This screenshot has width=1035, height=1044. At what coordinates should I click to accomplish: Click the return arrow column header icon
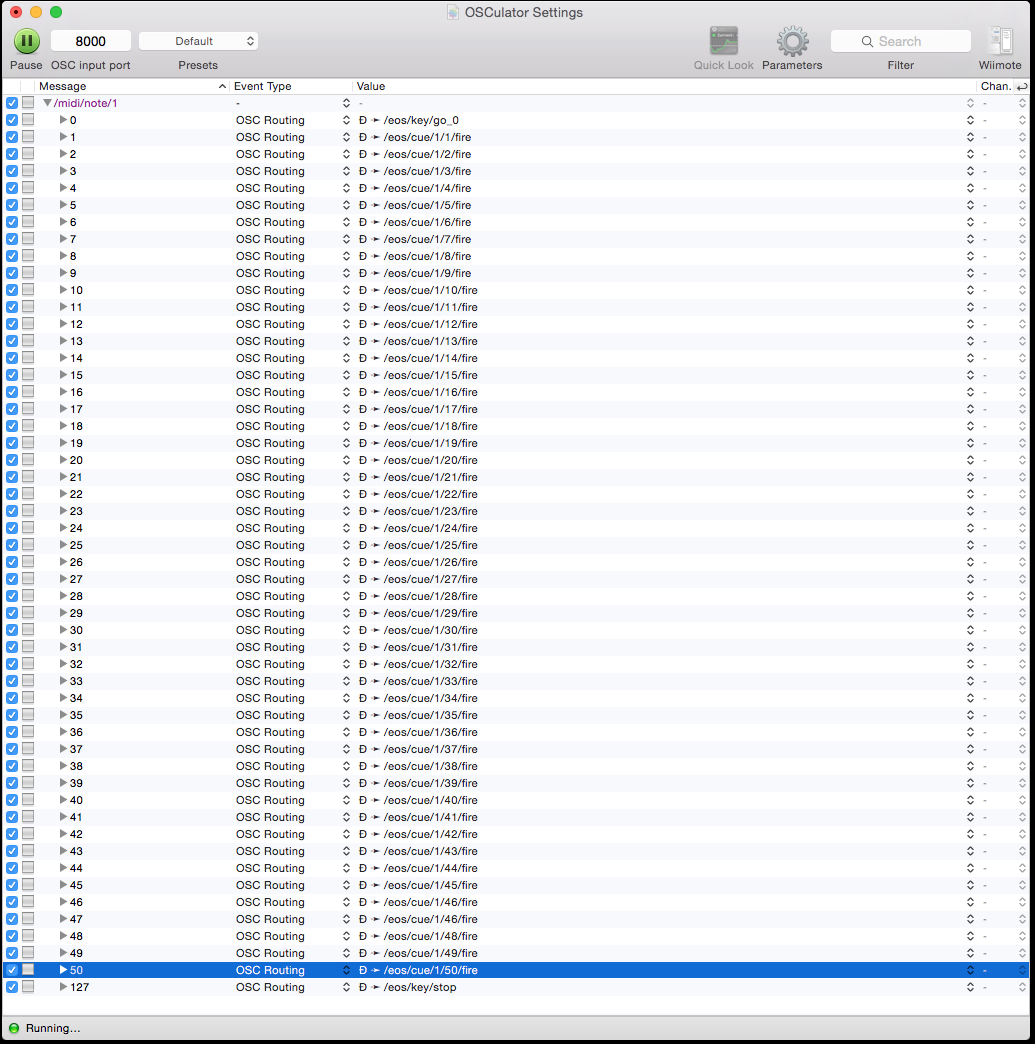click(x=1022, y=87)
